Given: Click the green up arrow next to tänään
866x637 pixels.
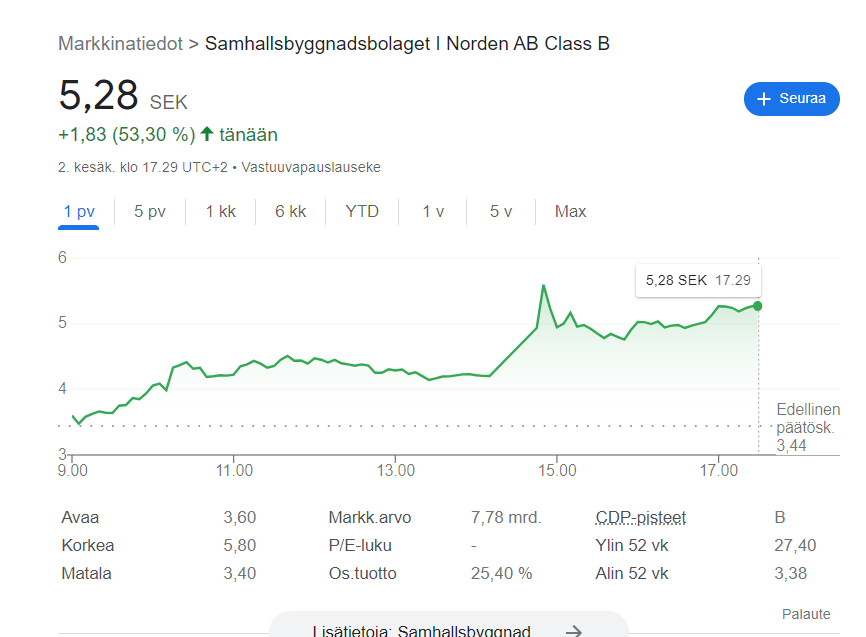Looking at the screenshot, I should tap(207, 134).
